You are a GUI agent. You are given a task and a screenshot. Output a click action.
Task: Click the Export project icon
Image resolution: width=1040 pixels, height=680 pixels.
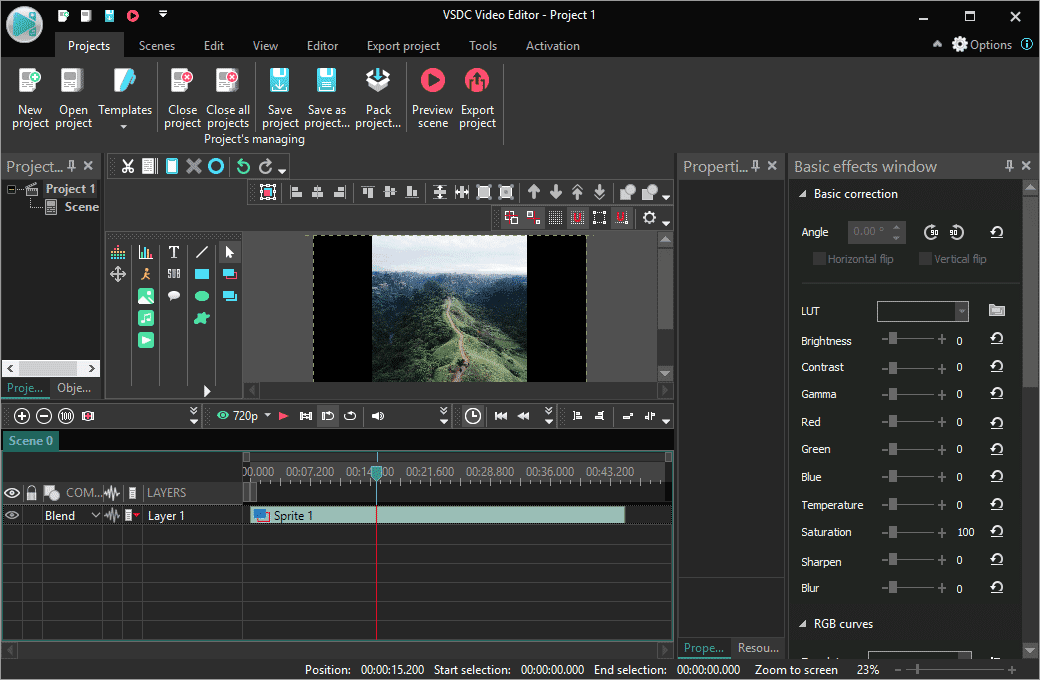(477, 81)
